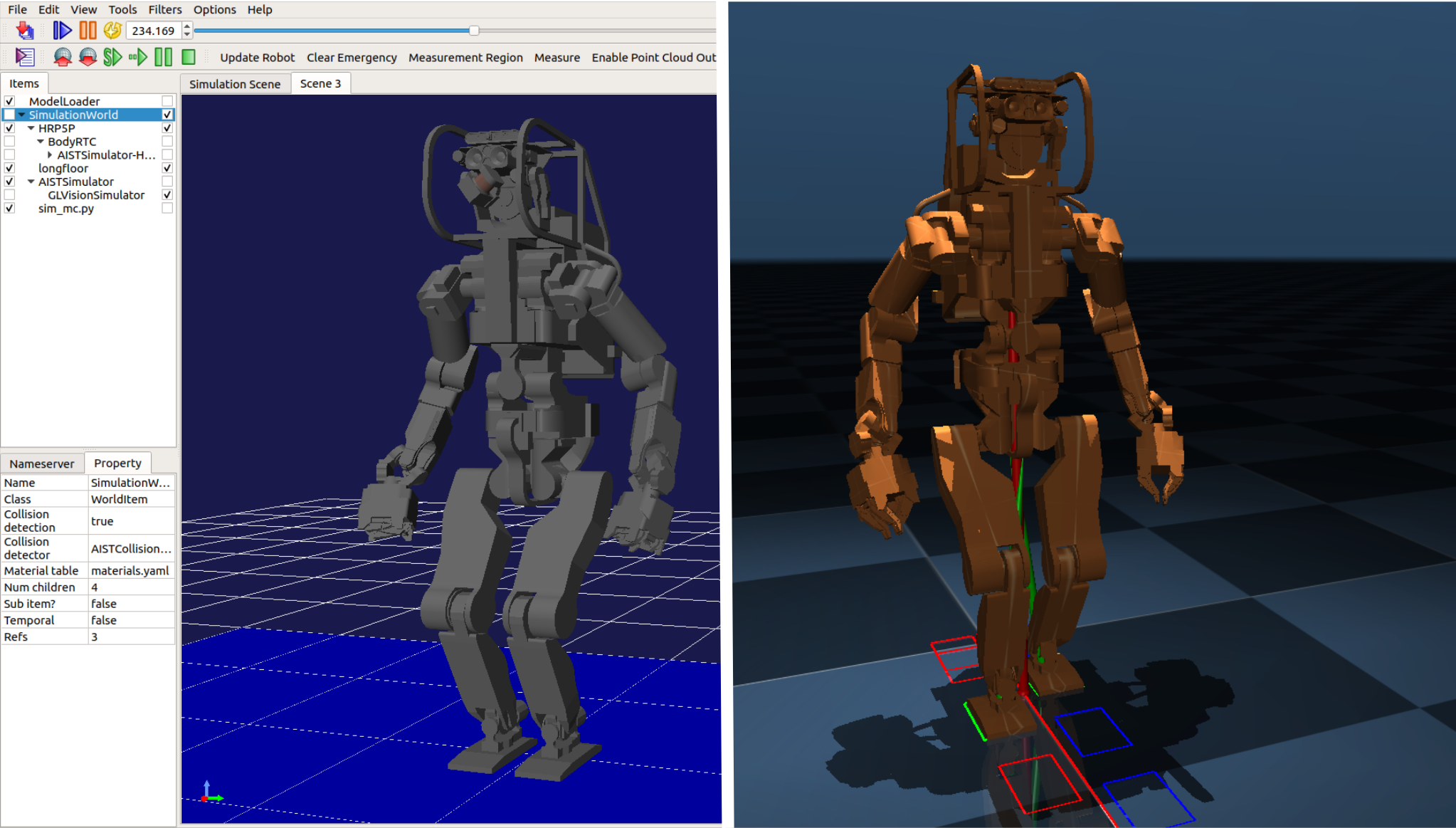Viewport: 1456px width, 828px height.
Task: Click the orange pause playback icon
Action: (x=88, y=30)
